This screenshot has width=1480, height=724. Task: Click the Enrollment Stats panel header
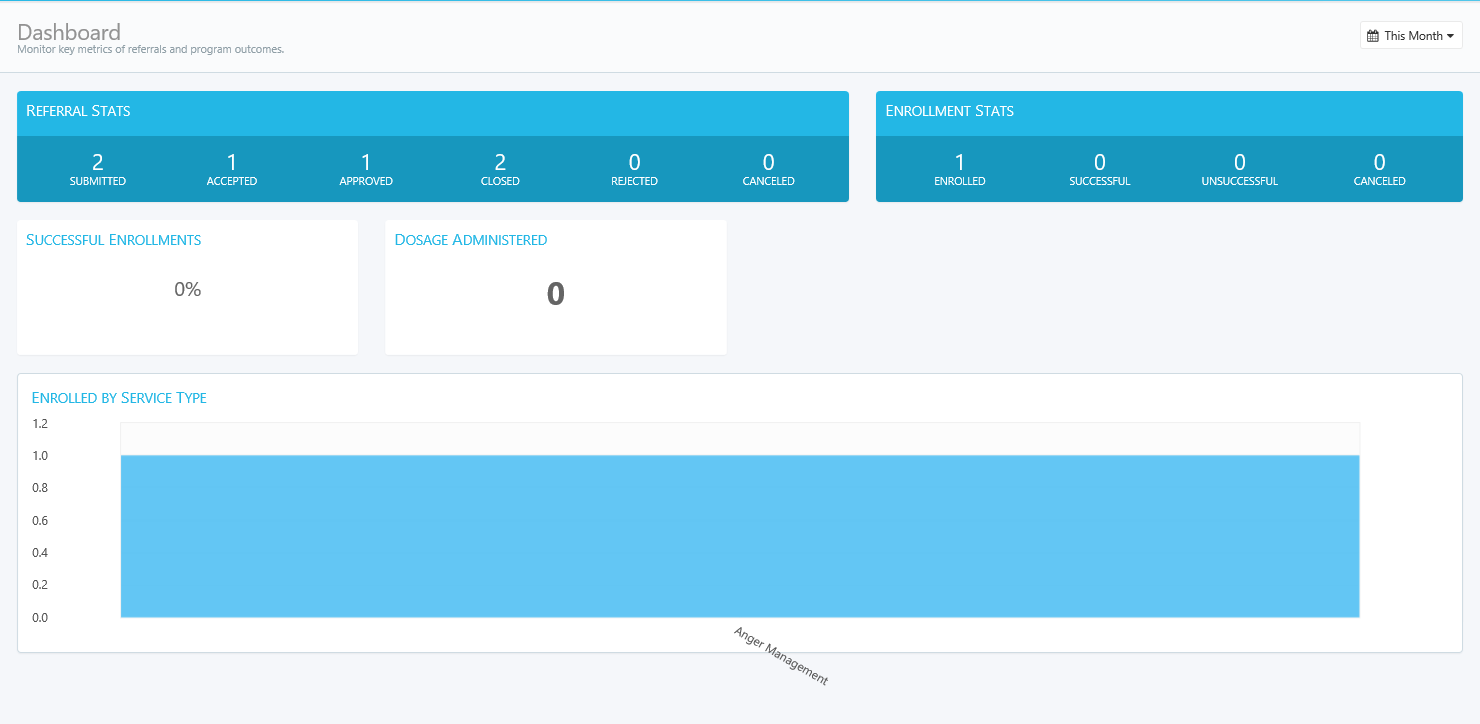[949, 111]
